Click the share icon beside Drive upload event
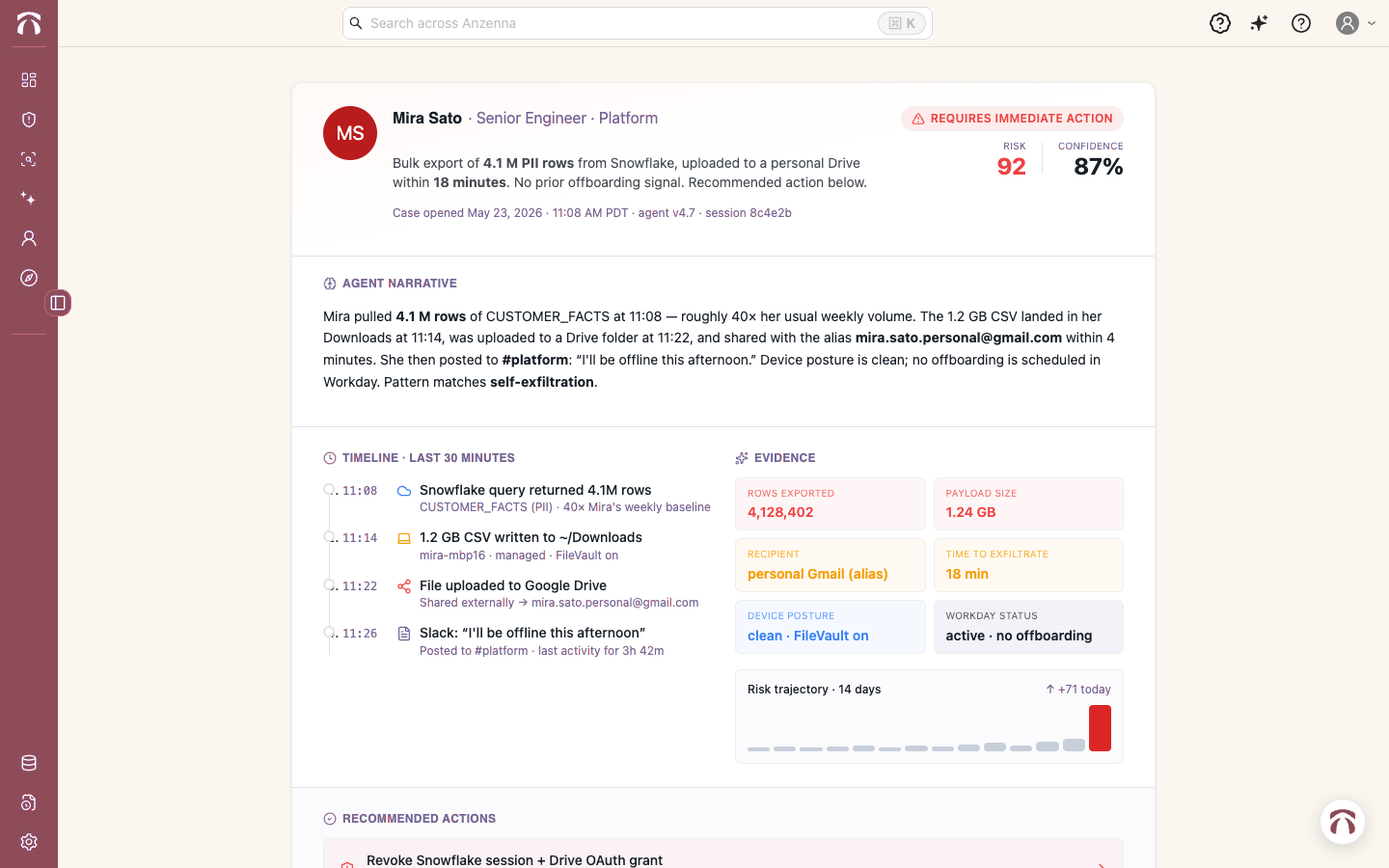Image resolution: width=1389 pixels, height=868 pixels. (x=404, y=586)
